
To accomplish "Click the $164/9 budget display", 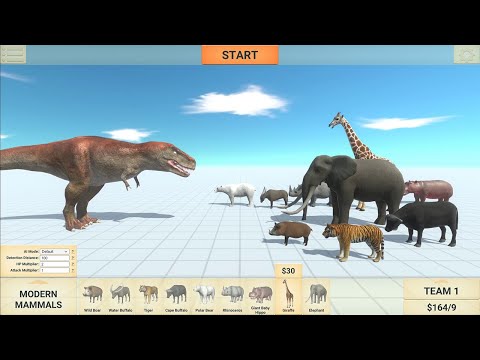I will (x=441, y=307).
